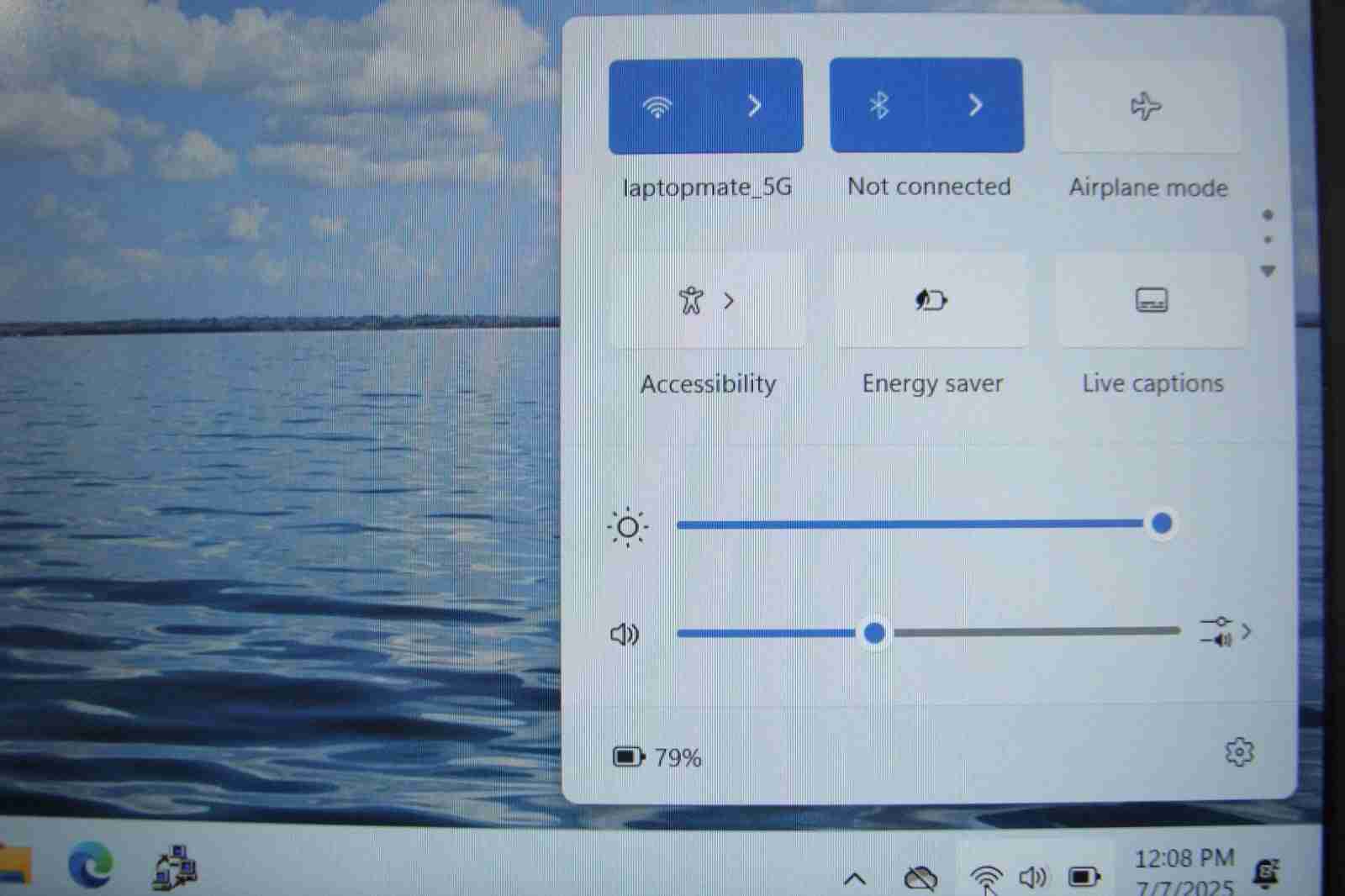Enable Airplane mode tile

(1146, 107)
